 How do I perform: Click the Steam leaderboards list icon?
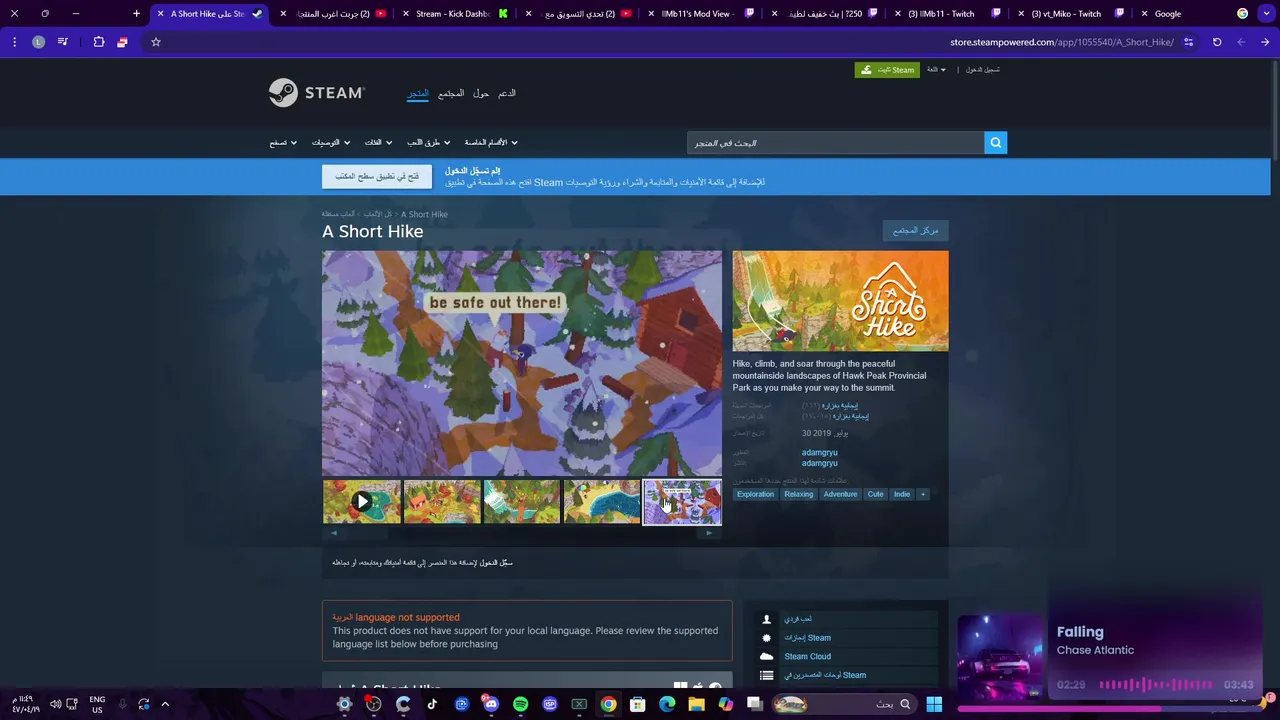[767, 676]
